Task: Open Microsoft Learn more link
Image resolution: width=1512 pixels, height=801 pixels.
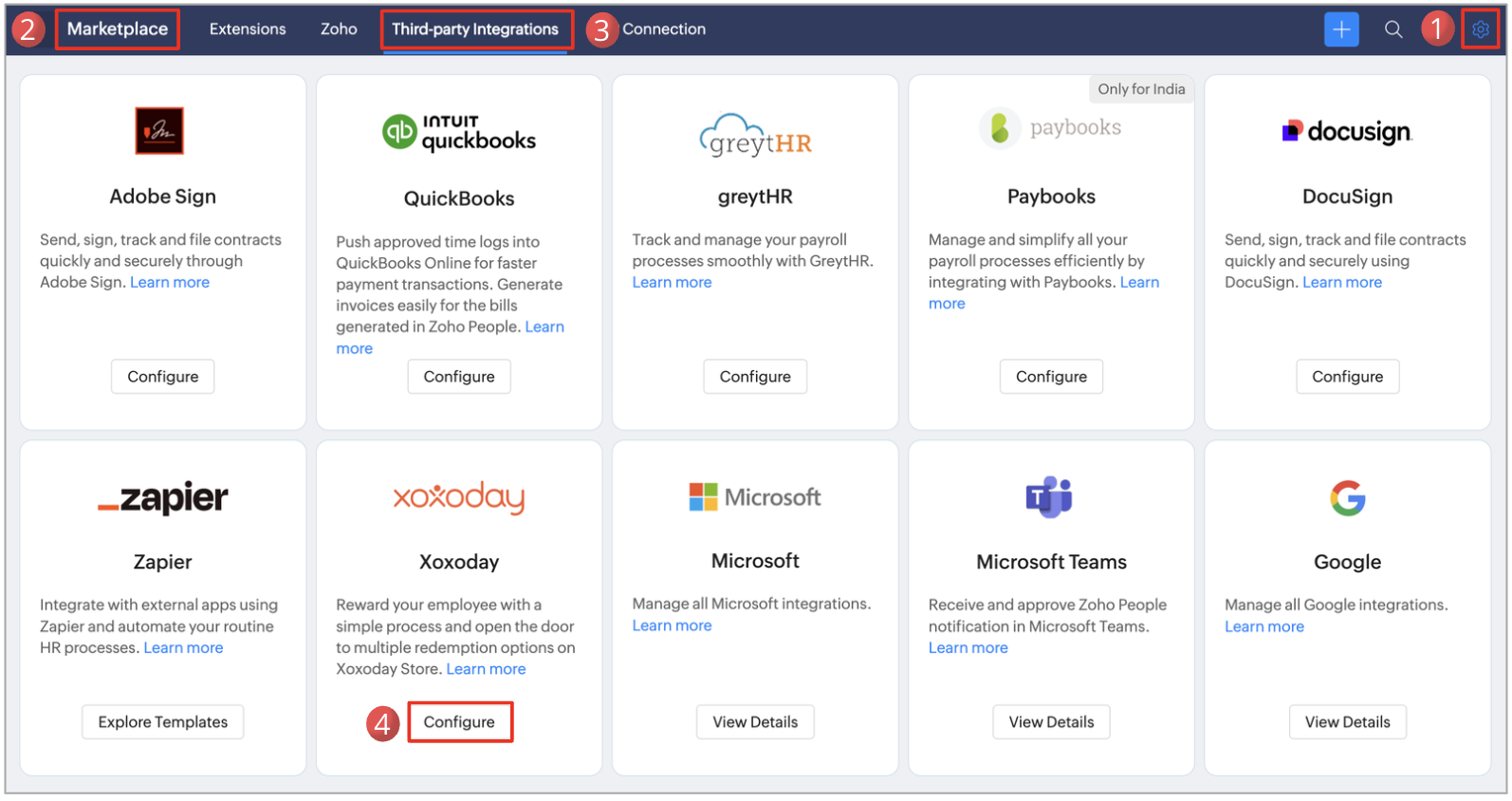Action: point(672,625)
